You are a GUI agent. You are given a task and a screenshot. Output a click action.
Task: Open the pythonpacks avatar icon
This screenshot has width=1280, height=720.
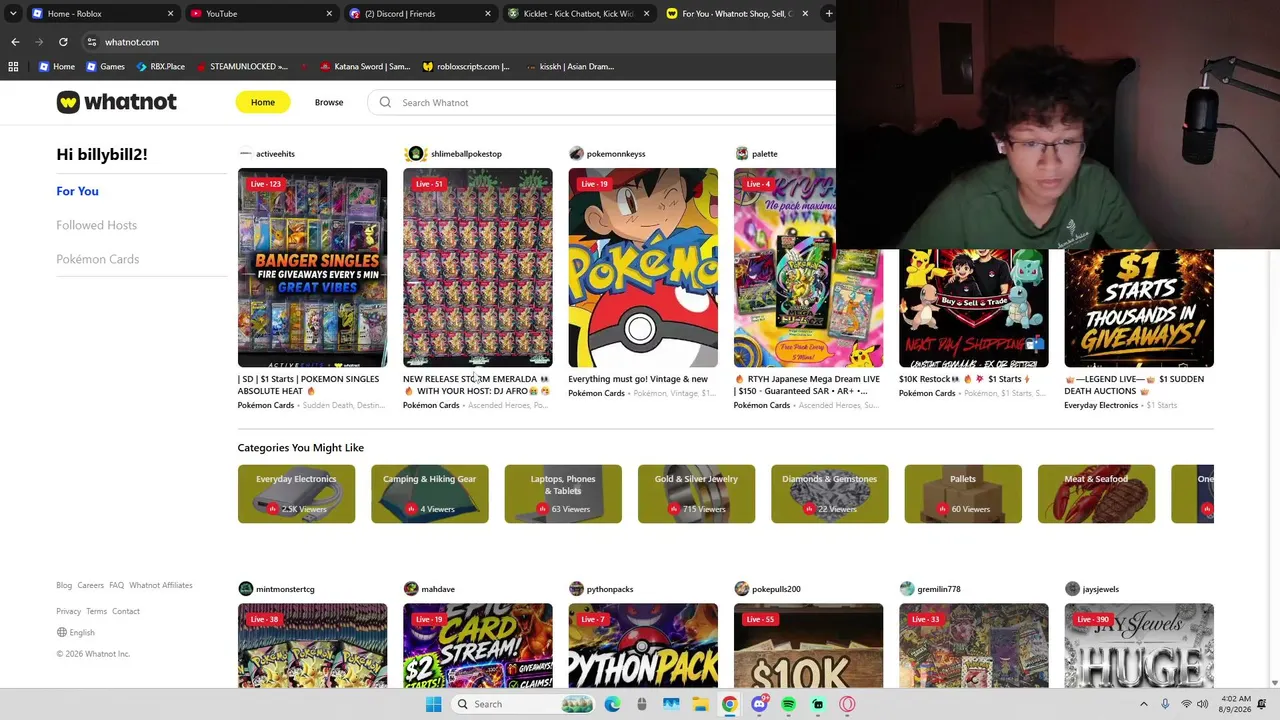[x=576, y=589]
